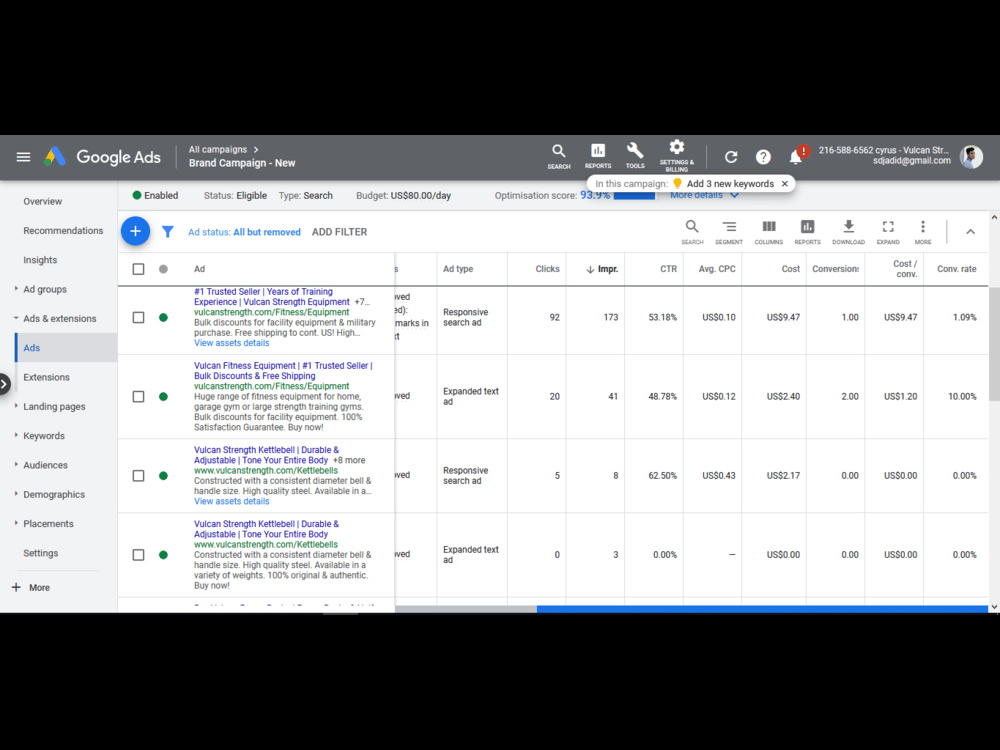Open the More three-dot menu
The image size is (1000, 750).
point(923,232)
